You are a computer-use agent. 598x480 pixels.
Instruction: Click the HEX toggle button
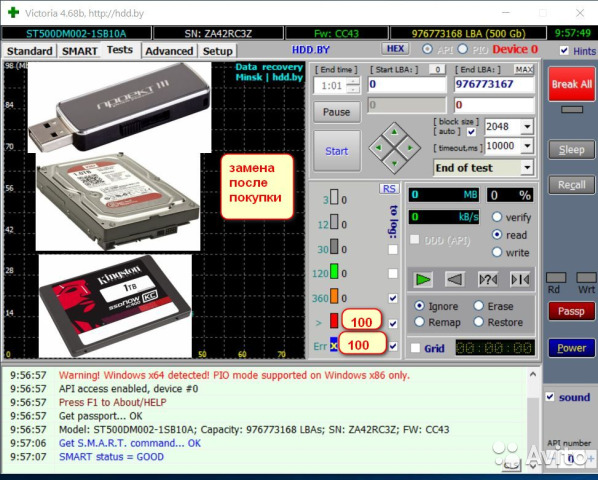pos(395,49)
